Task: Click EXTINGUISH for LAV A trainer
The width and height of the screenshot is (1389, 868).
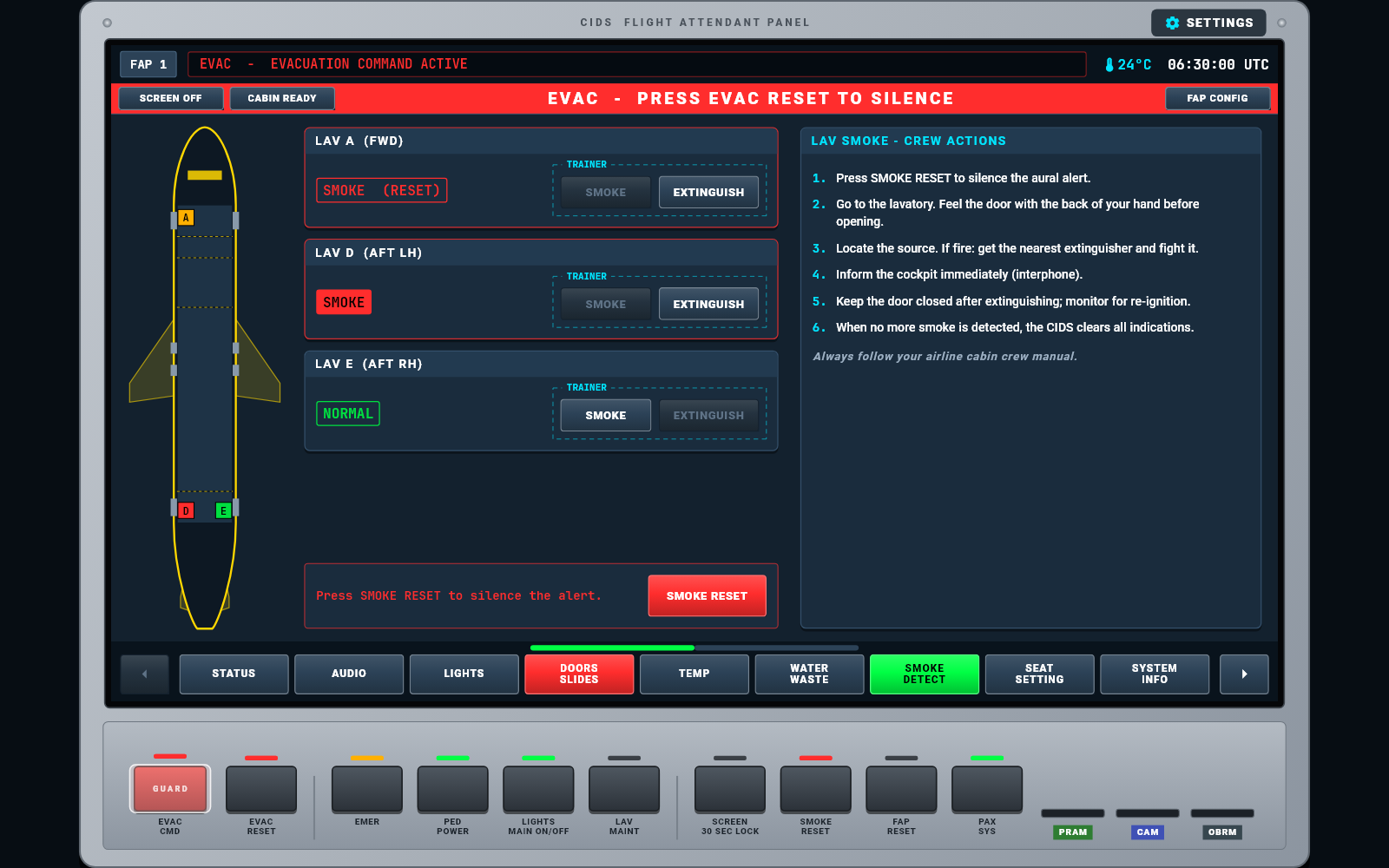Action: (708, 192)
